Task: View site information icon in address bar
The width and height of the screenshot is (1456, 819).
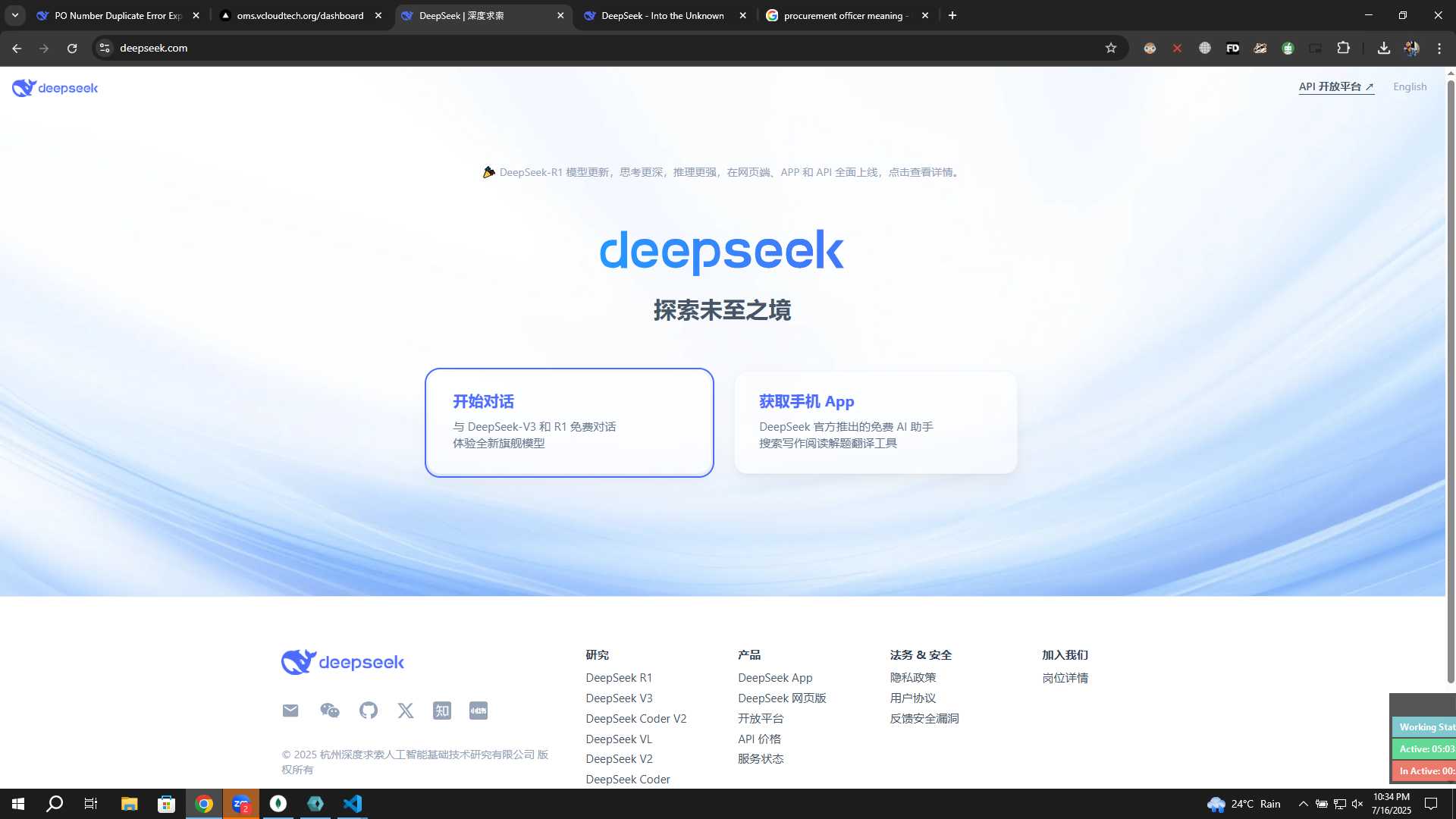Action: point(105,48)
